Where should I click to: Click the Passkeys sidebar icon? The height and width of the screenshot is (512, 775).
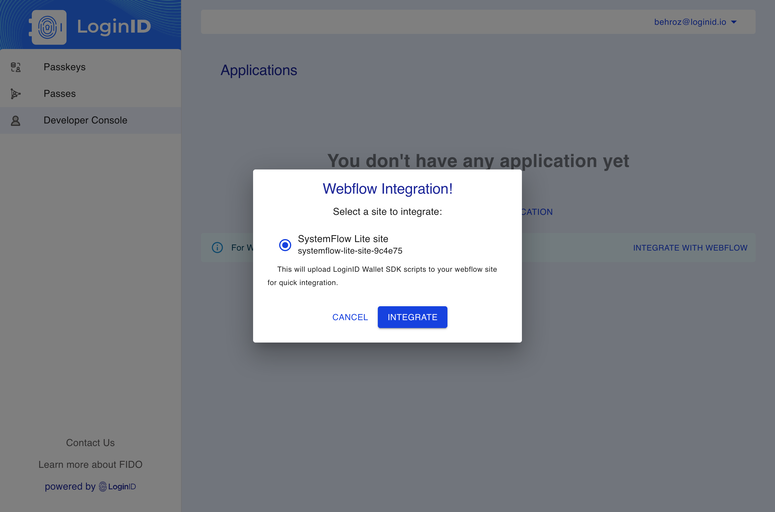click(16, 67)
